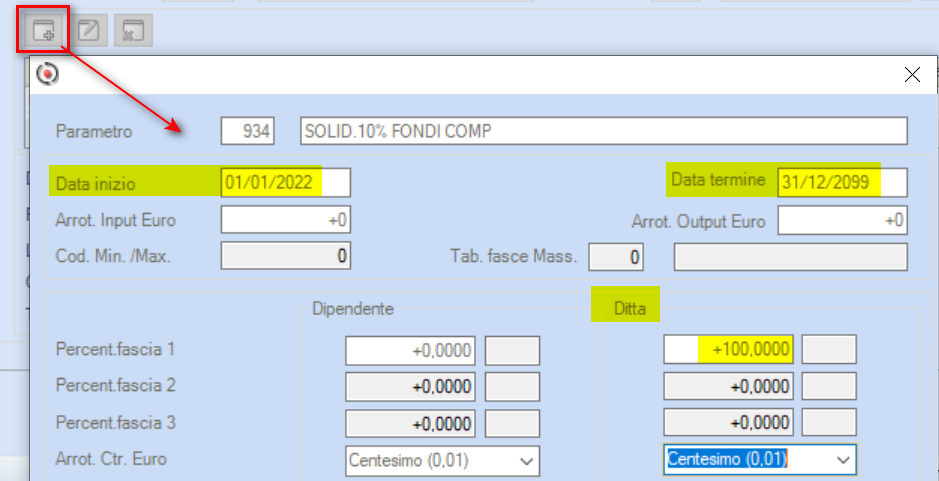
Task: Click the Ditta group heading
Action: click(x=630, y=309)
